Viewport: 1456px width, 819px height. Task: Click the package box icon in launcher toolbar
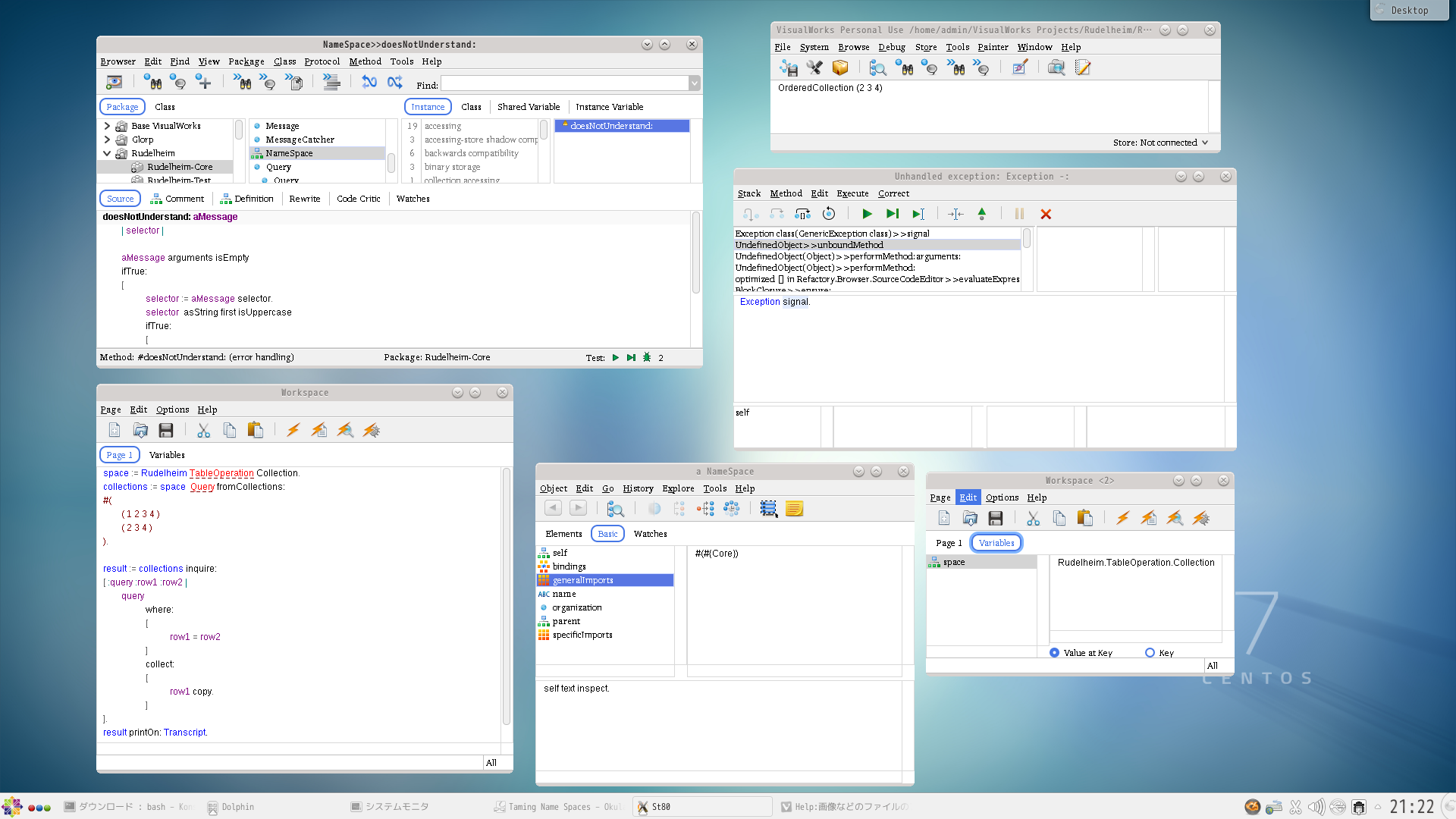839,68
